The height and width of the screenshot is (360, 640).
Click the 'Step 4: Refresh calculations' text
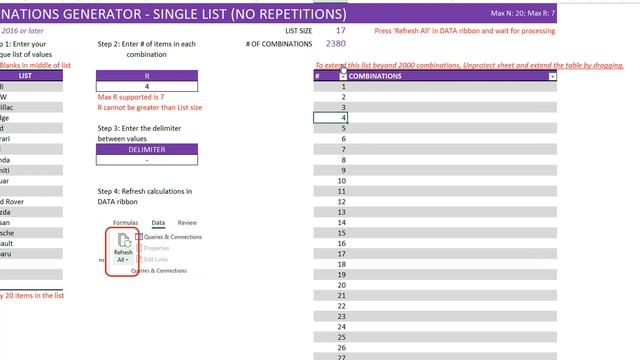(144, 196)
